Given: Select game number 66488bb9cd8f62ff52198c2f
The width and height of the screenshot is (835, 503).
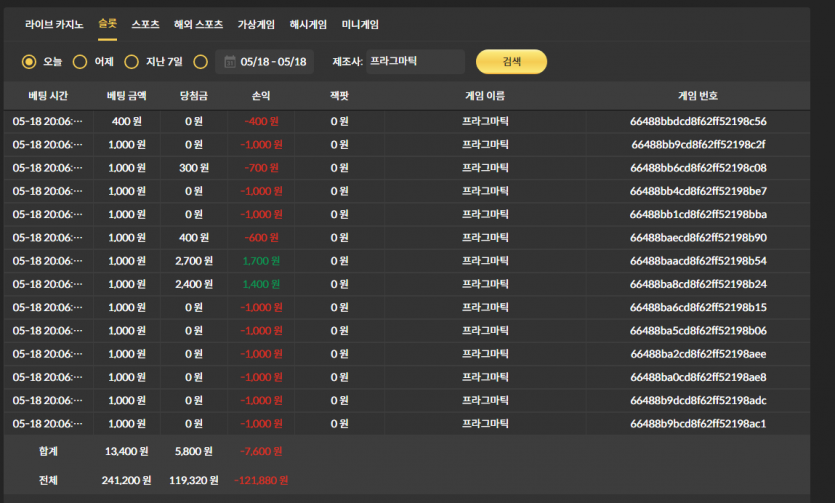Looking at the screenshot, I should (x=698, y=145).
